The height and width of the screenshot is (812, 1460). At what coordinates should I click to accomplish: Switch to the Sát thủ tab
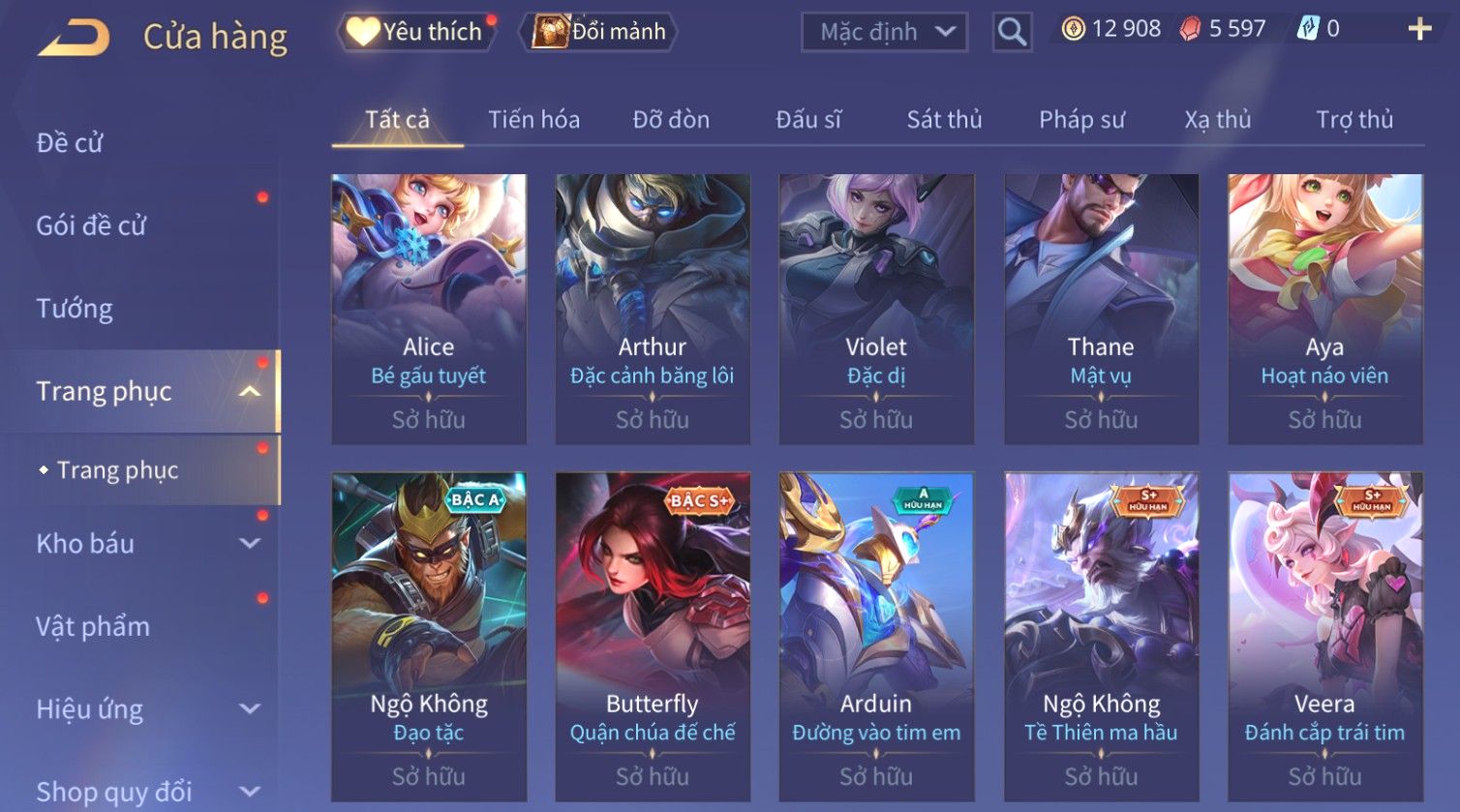click(x=944, y=120)
